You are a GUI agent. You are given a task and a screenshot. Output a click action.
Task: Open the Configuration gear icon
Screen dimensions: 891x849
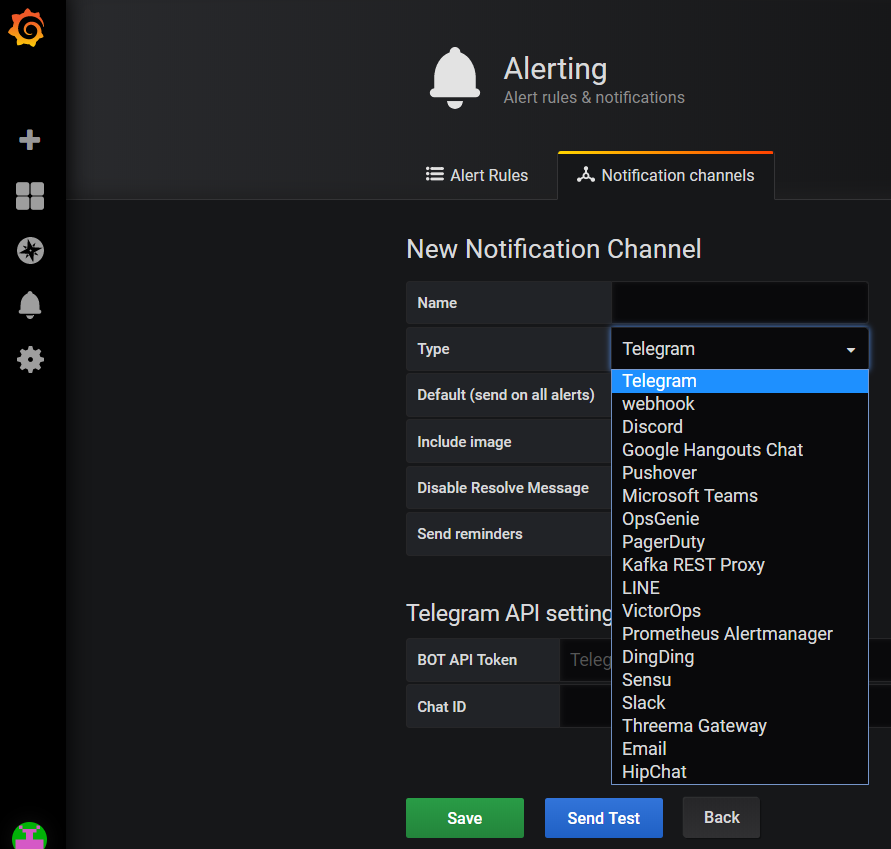click(30, 359)
